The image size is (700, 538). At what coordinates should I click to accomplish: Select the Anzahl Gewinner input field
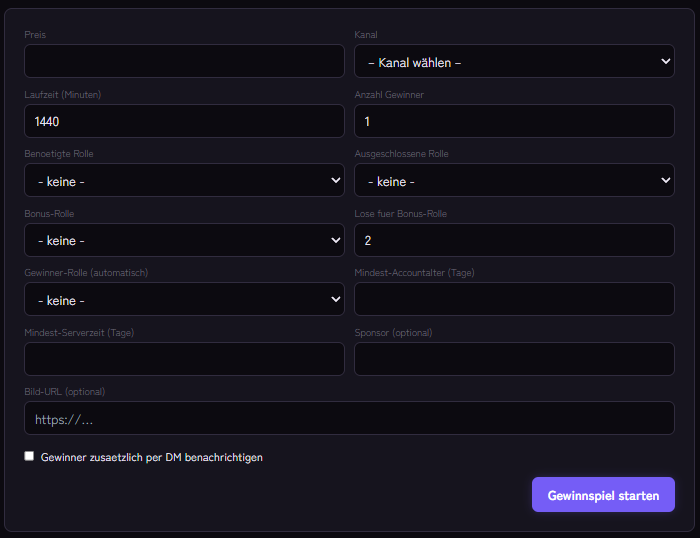514,121
